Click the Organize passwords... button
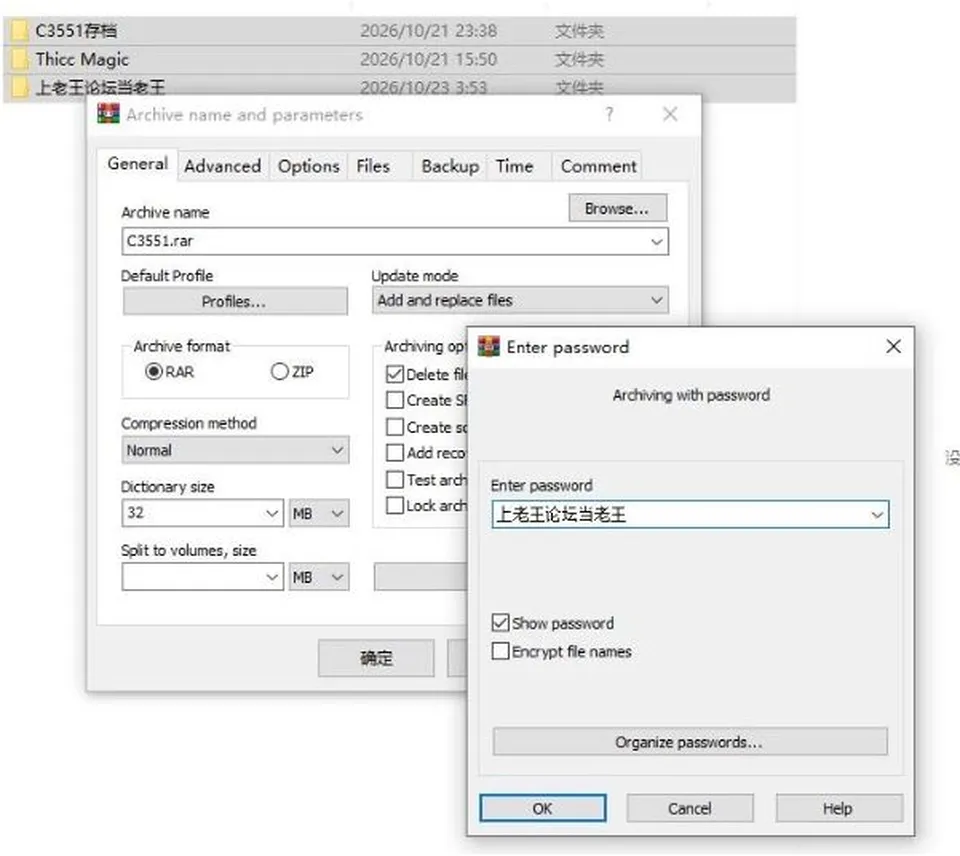Viewport: 960px width, 856px height. [689, 742]
